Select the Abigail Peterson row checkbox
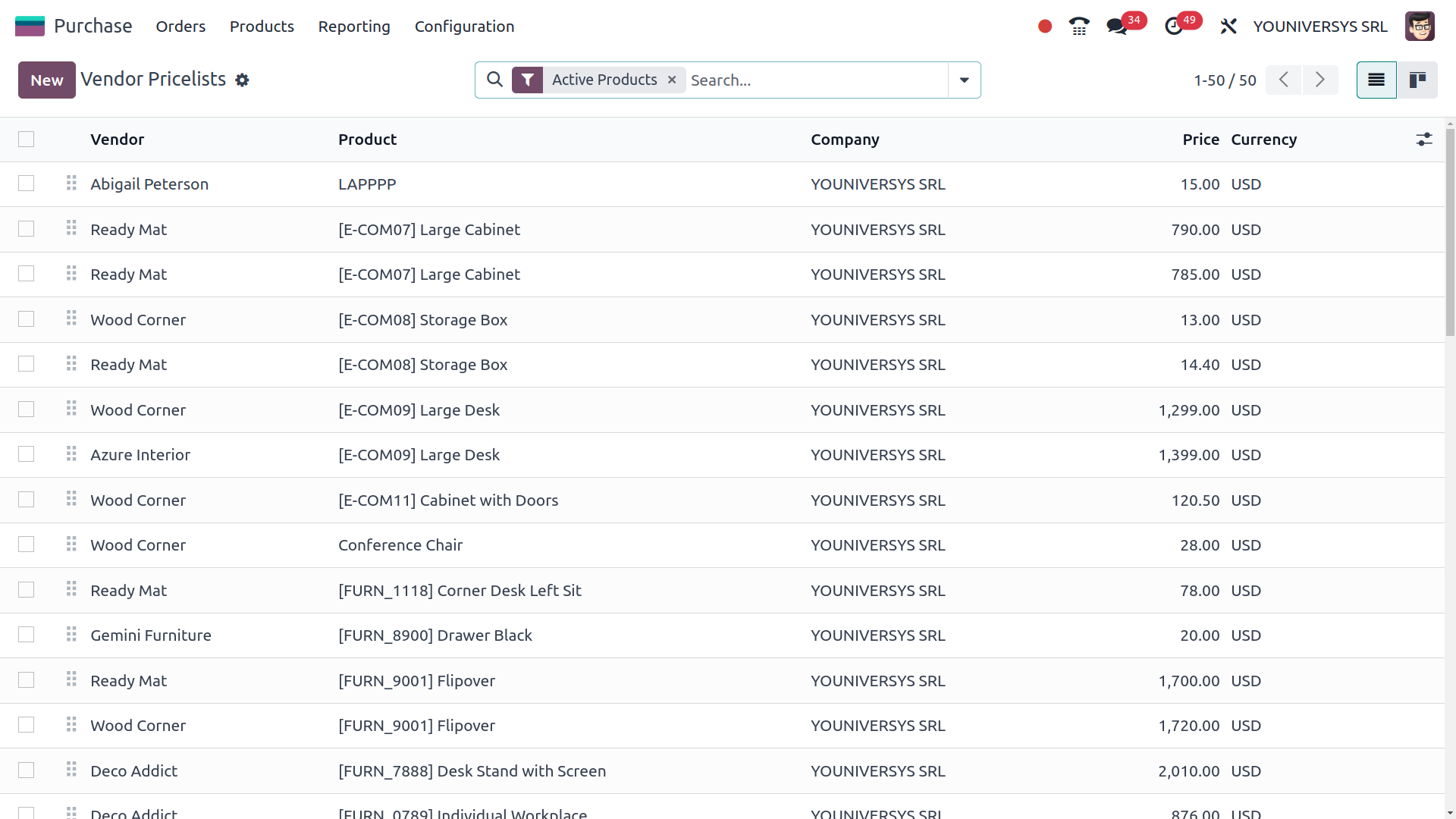Image resolution: width=1456 pixels, height=819 pixels. click(26, 184)
